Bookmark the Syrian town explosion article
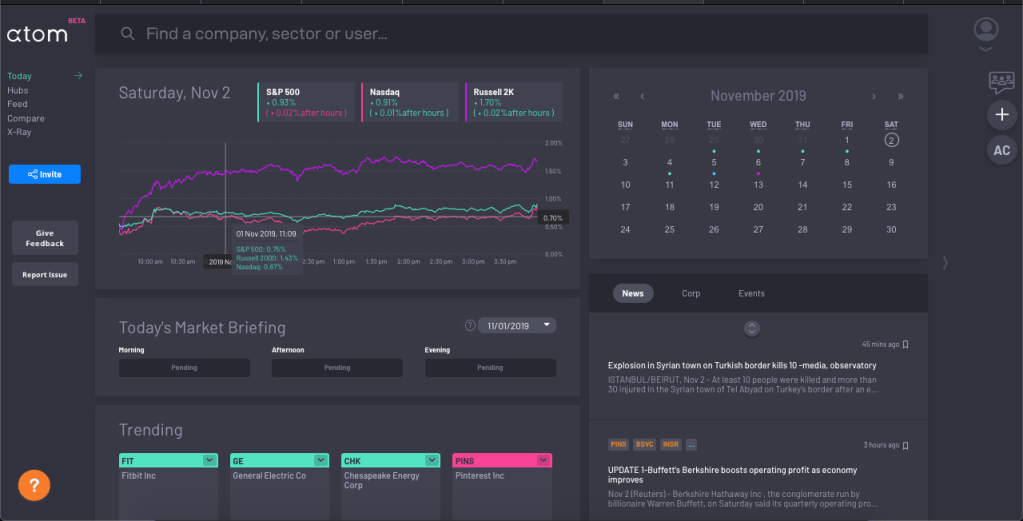 pyautogui.click(x=906, y=344)
